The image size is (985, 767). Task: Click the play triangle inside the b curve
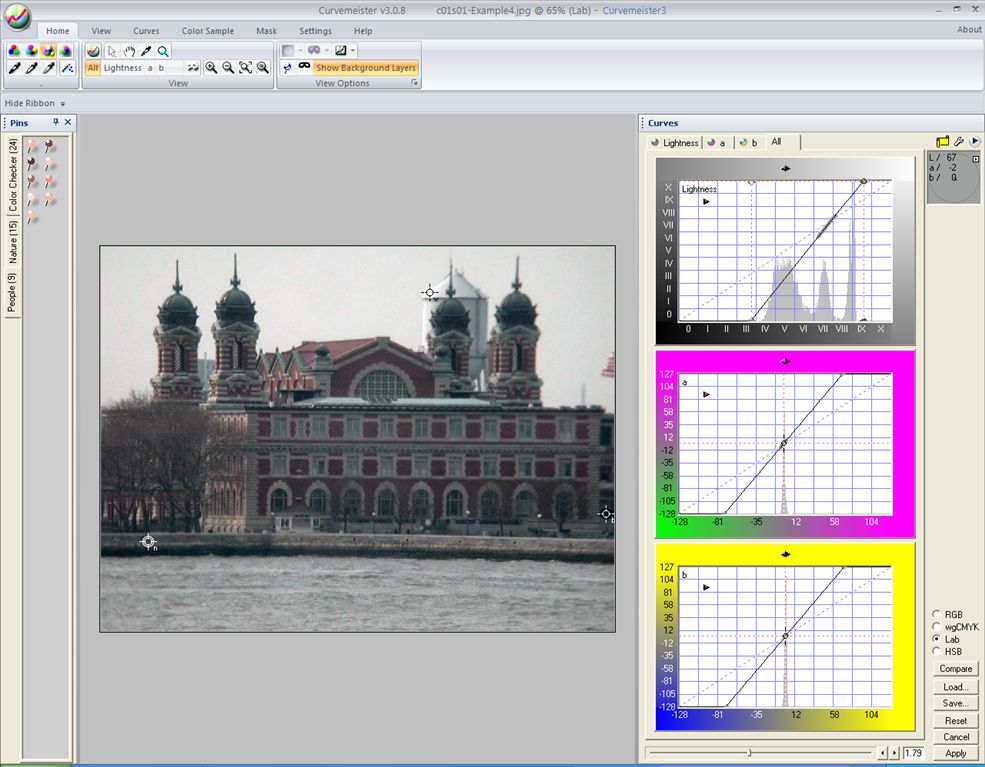706,587
